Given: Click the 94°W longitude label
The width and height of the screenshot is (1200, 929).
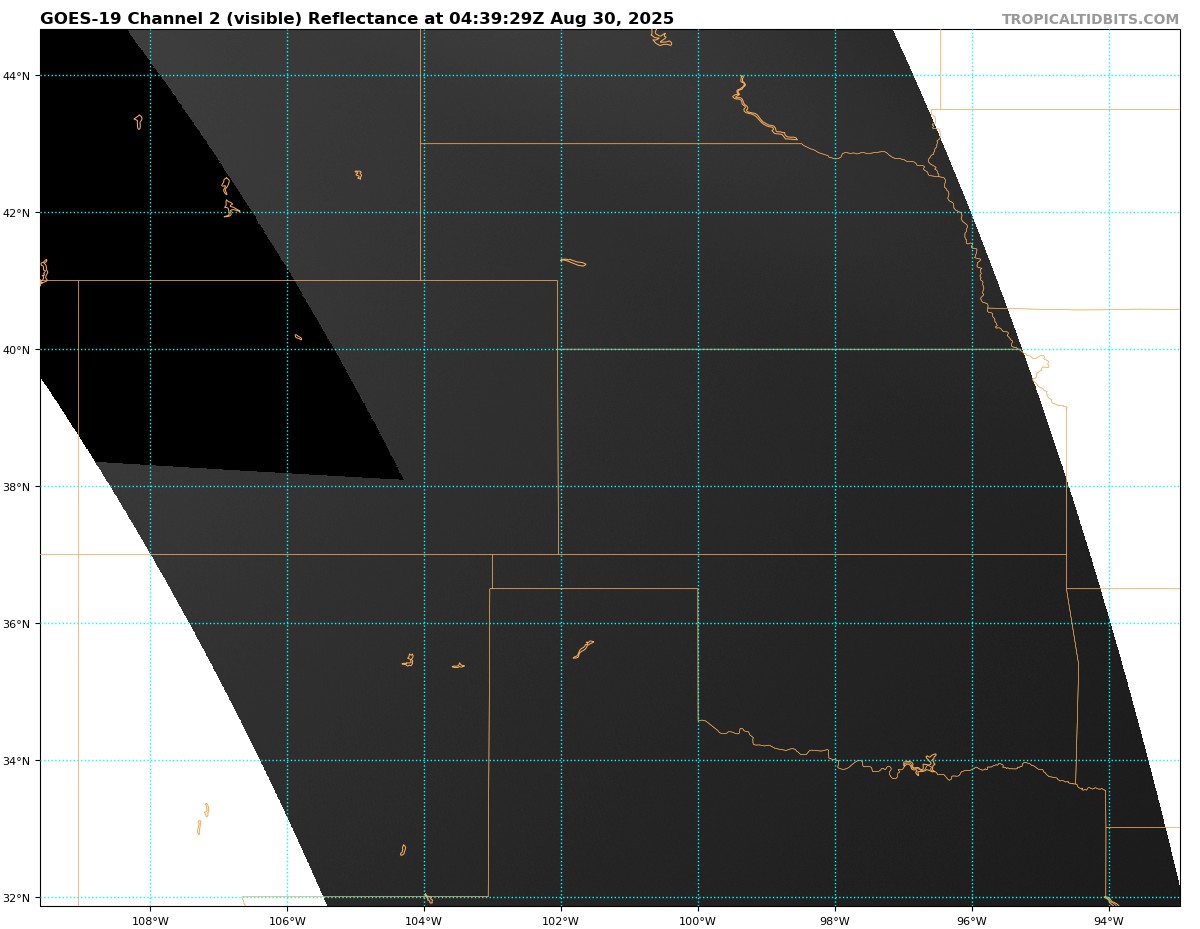Looking at the screenshot, I should (1109, 921).
